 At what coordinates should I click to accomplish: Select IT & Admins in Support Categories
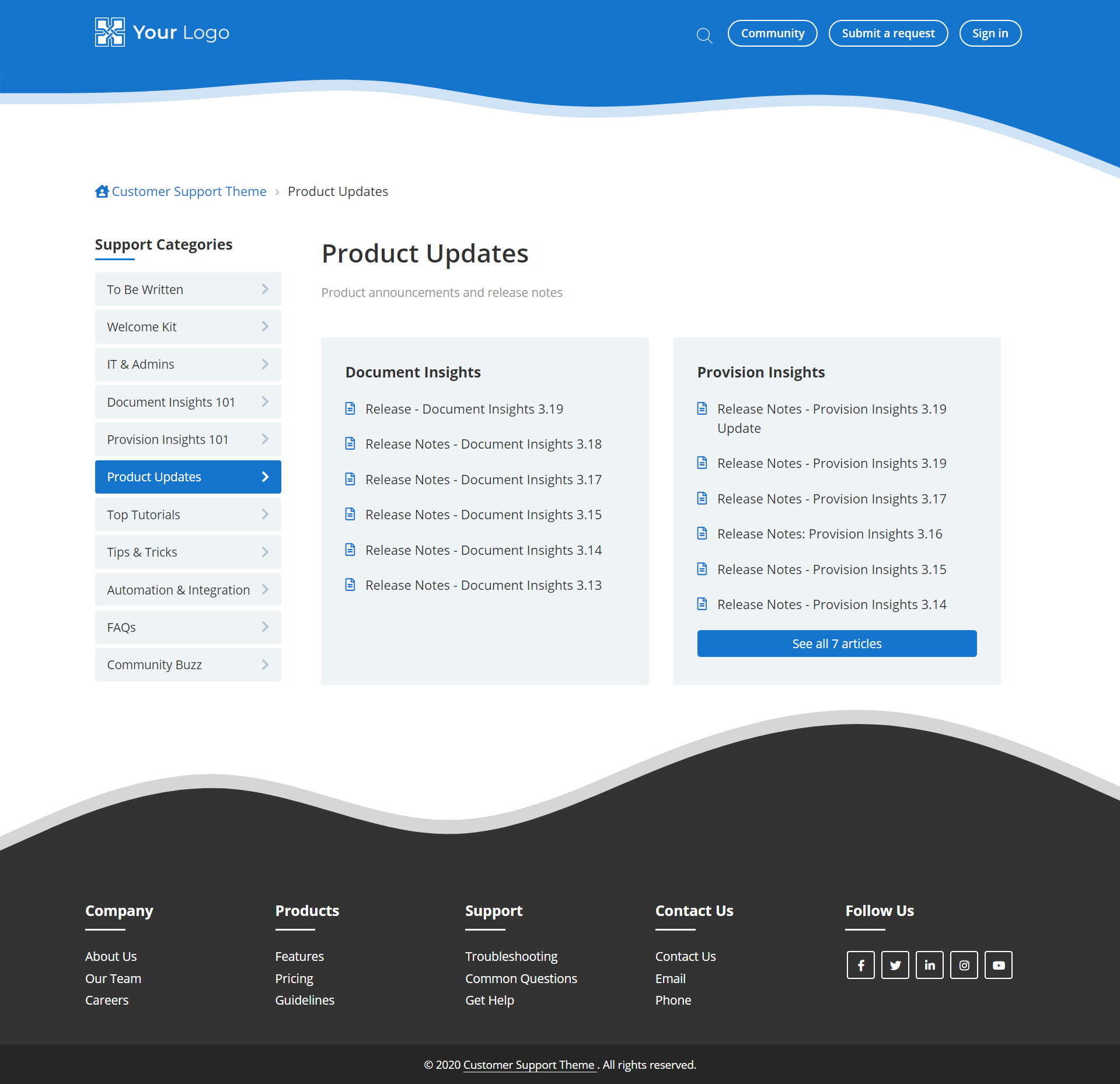pos(141,365)
